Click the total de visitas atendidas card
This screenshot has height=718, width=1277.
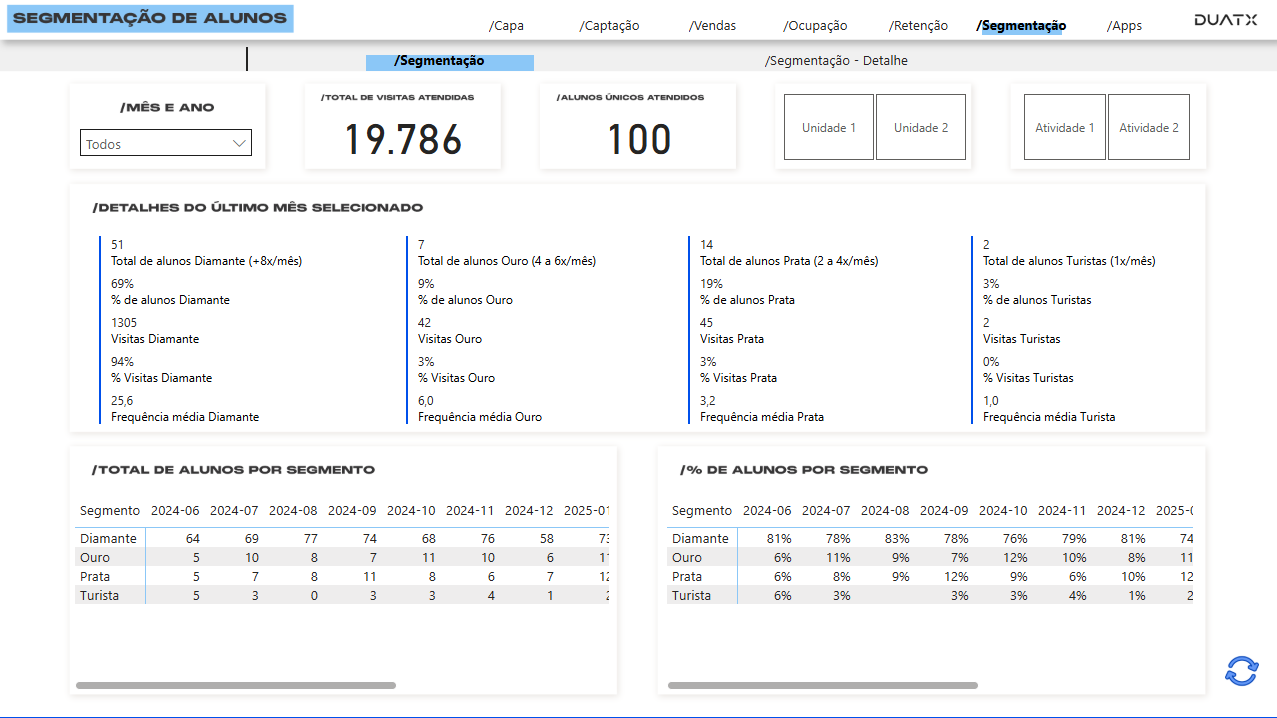[402, 125]
